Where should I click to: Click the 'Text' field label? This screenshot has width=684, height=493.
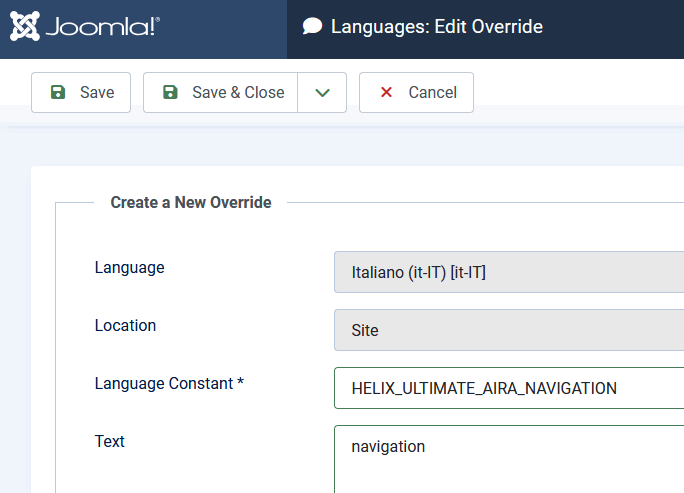pyautogui.click(x=110, y=441)
